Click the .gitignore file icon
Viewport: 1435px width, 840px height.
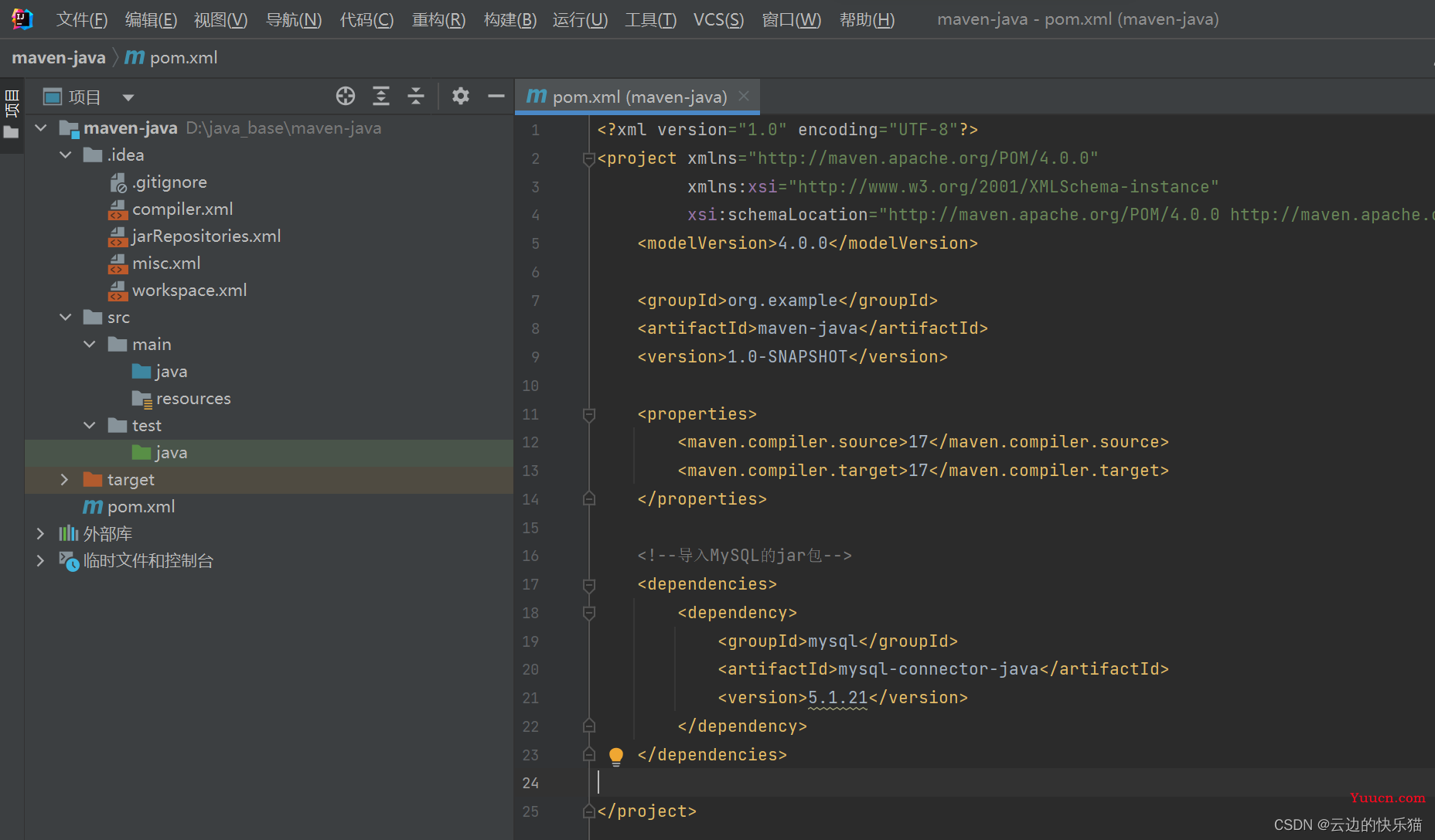118,182
